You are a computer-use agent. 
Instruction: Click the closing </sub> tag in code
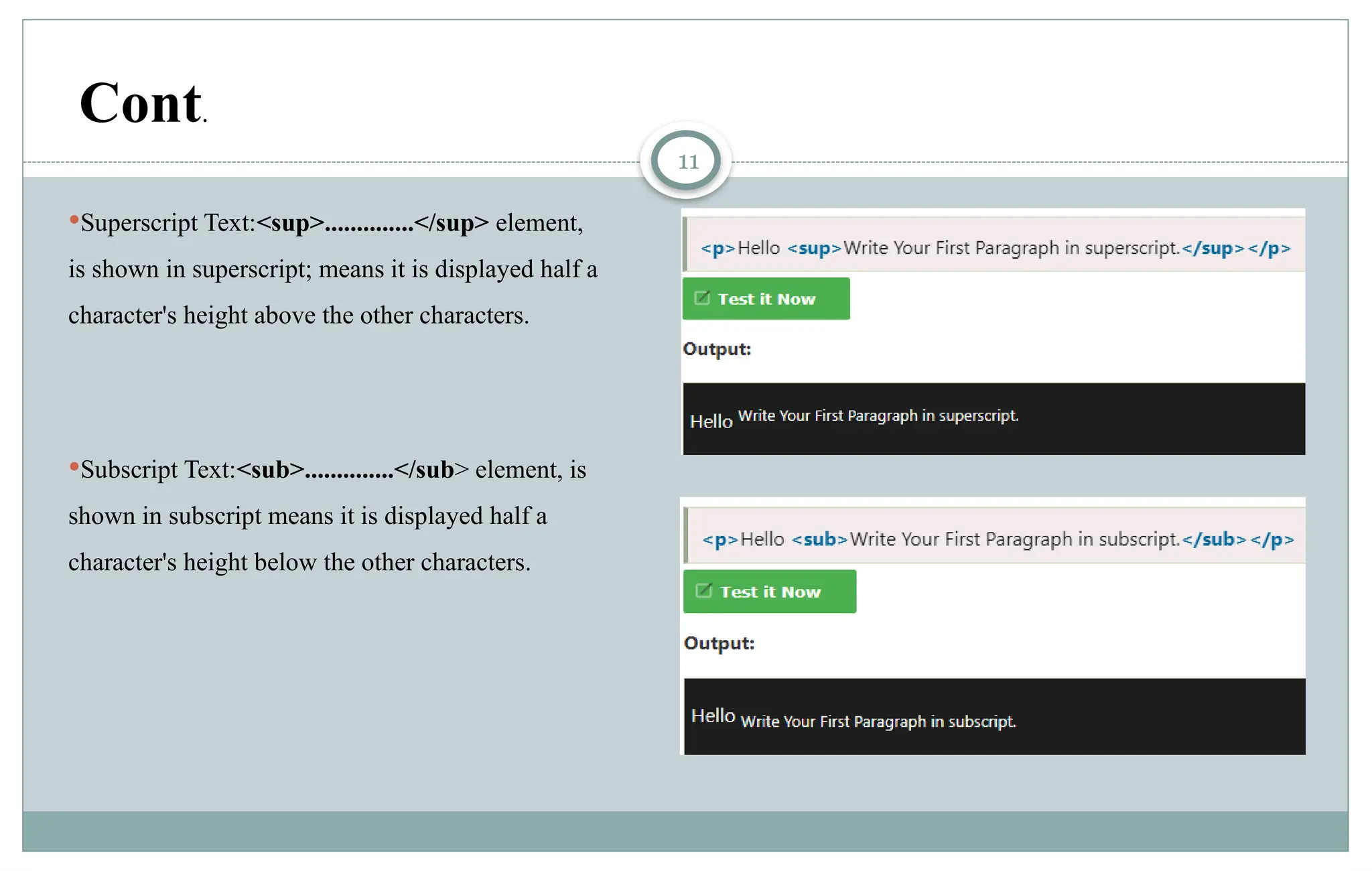pyautogui.click(x=1214, y=539)
